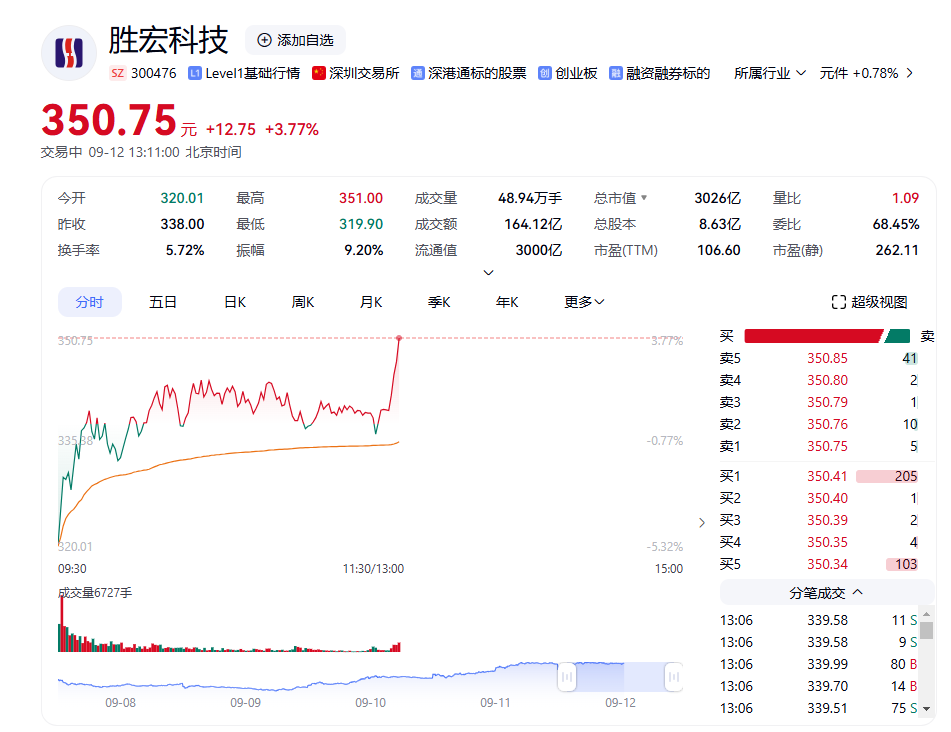Select the 五日 five-day chart tab
The image size is (951, 732).
tap(163, 302)
